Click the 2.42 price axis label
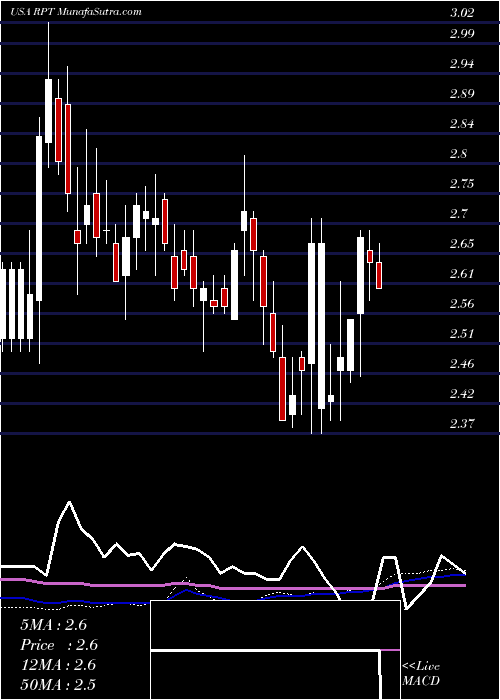The image size is (500, 700). point(462,393)
